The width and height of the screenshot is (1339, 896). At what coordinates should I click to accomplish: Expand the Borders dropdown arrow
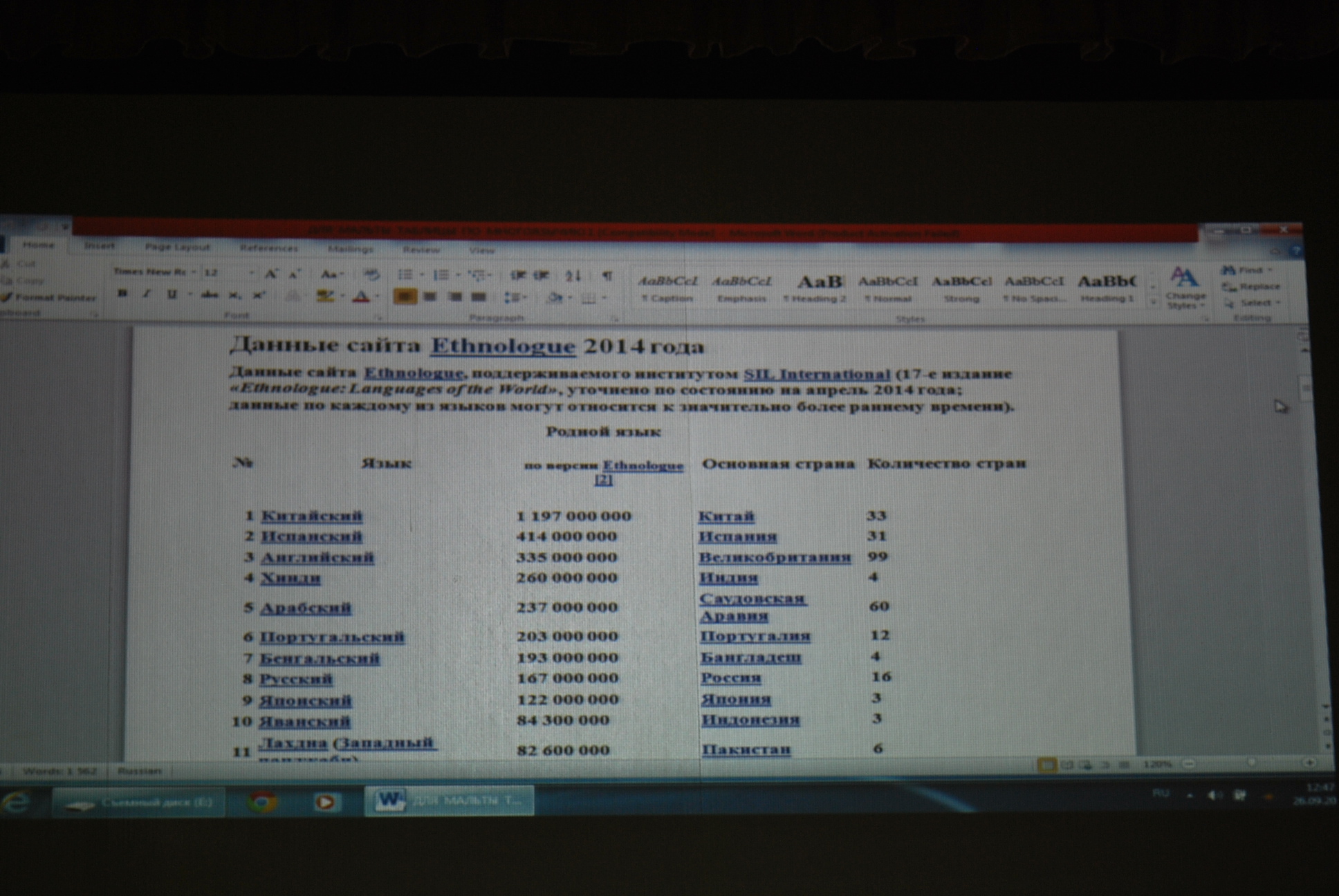(x=604, y=299)
